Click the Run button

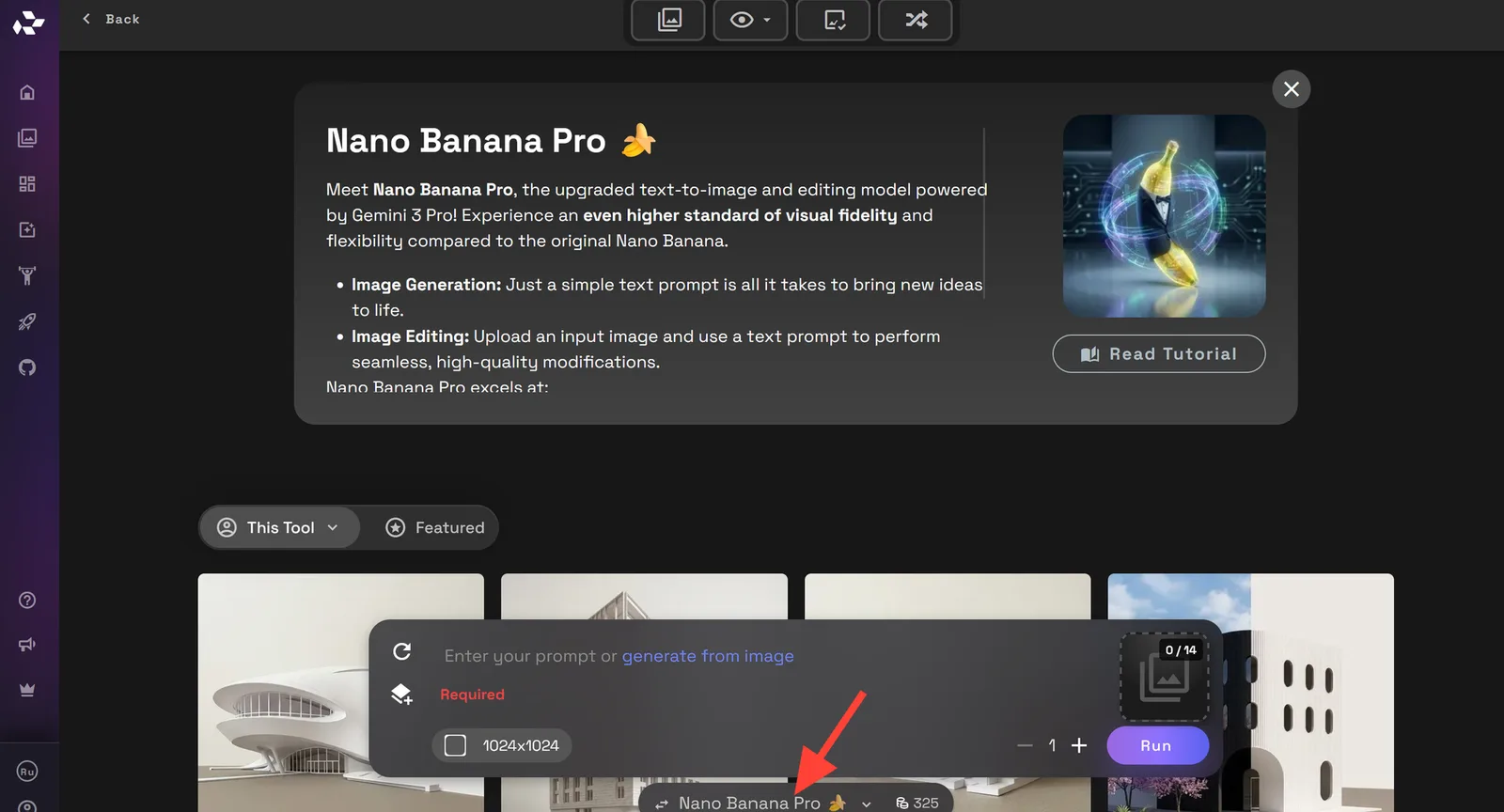pyautogui.click(x=1157, y=745)
